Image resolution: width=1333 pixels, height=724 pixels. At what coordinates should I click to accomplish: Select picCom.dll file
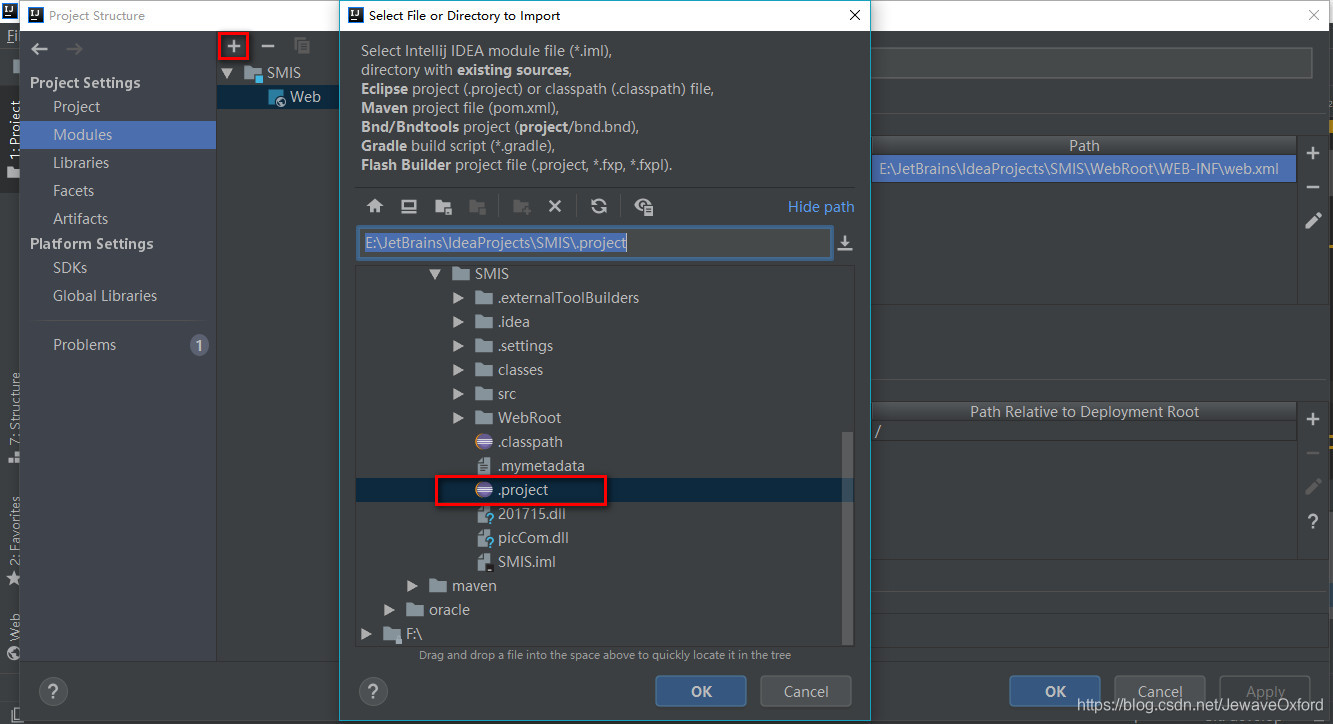pos(533,538)
